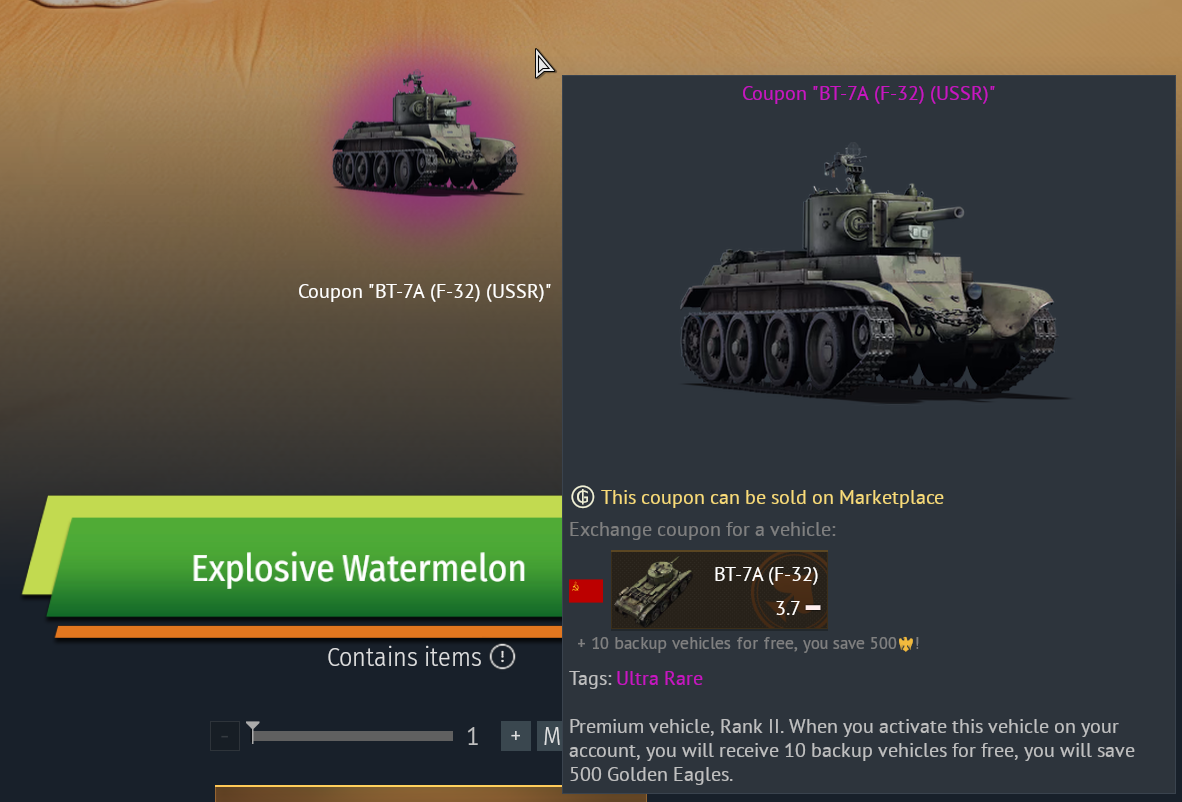Viewport: 1182px width, 802px height.
Task: Click the Contains items label
Action: [x=404, y=657]
